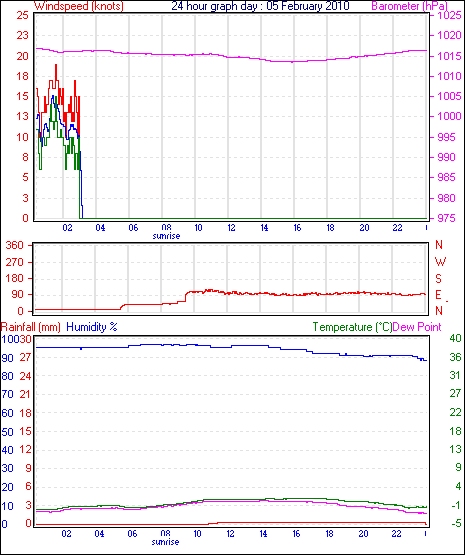The height and width of the screenshot is (556, 465).
Task: Click the 25 knots windspeed axis value
Action: [22, 15]
